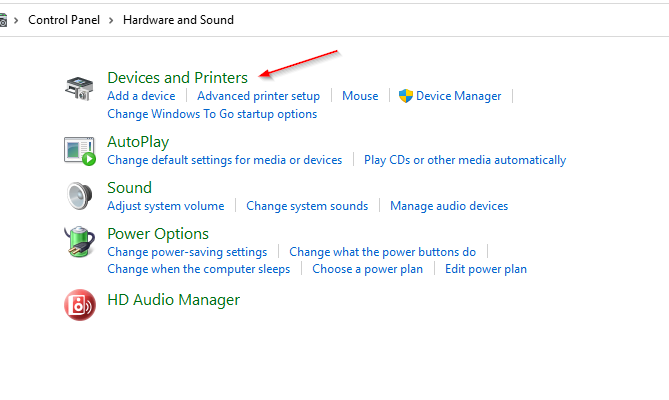This screenshot has height=400, width=669.
Task: Open the Devices and Printers icon
Action: (x=79, y=88)
